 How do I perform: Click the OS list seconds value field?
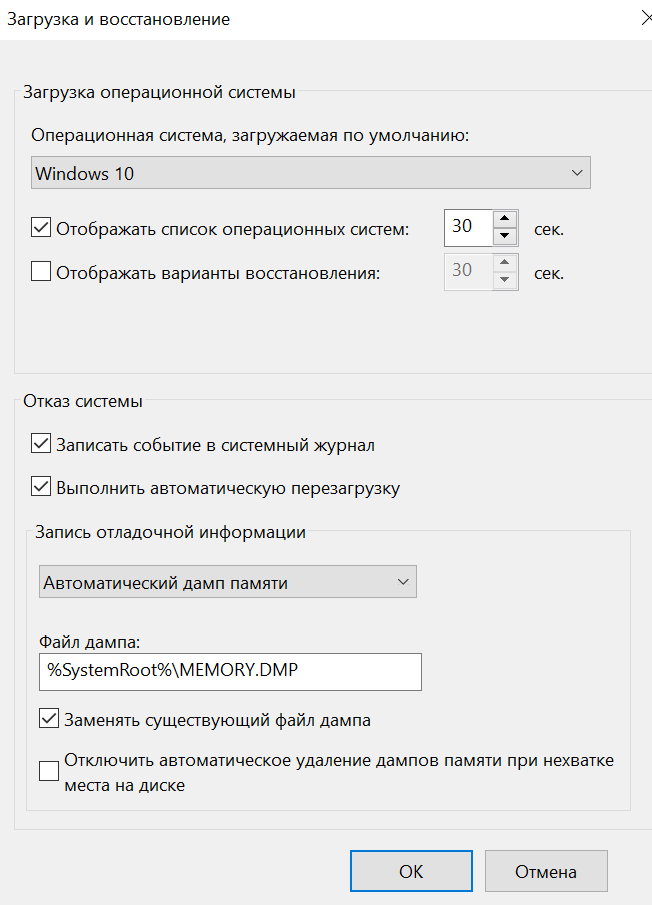pos(469,227)
